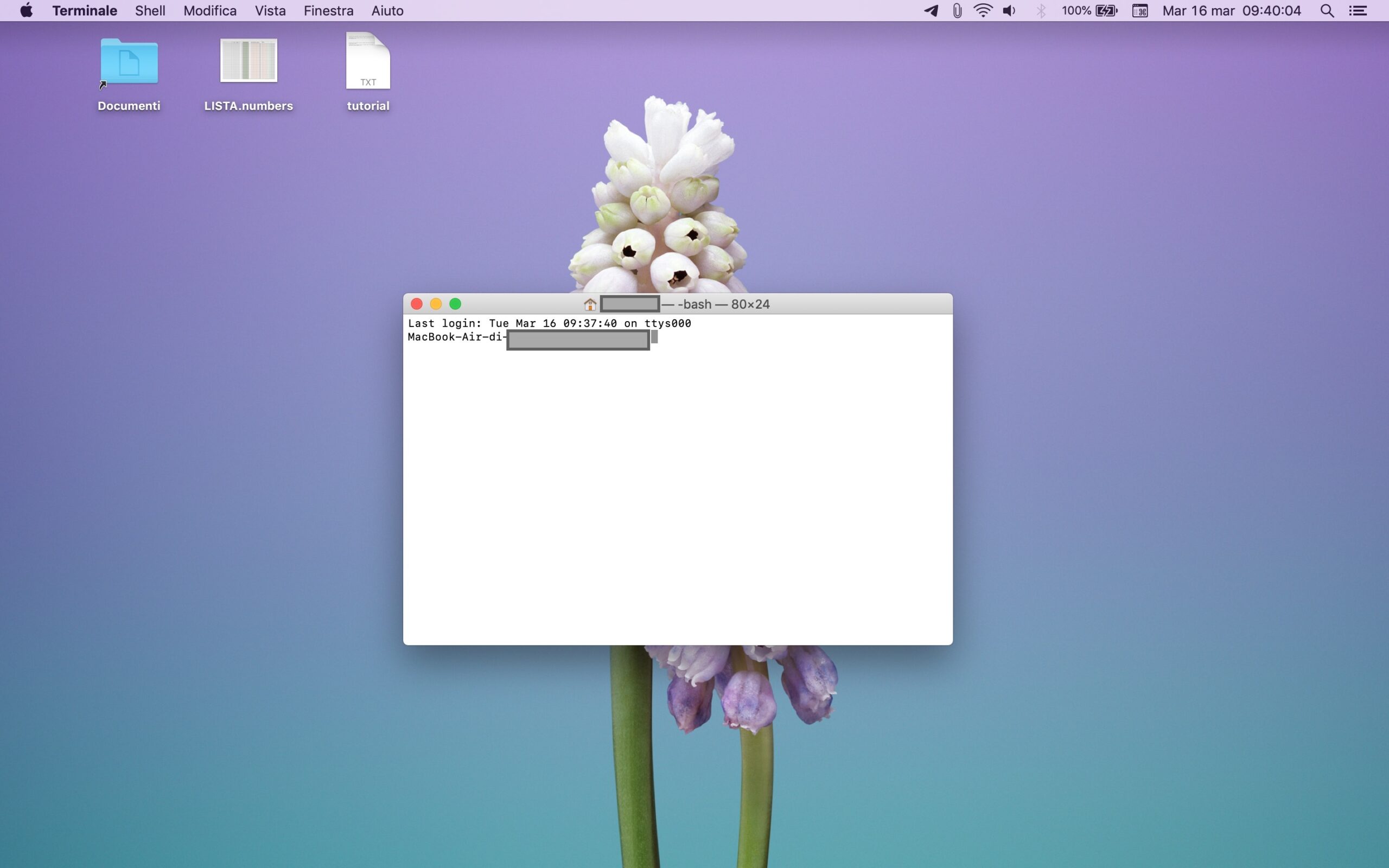Select the LISTA.numbers file thumbnail
Viewport: 1389px width, 868px height.
click(x=249, y=60)
